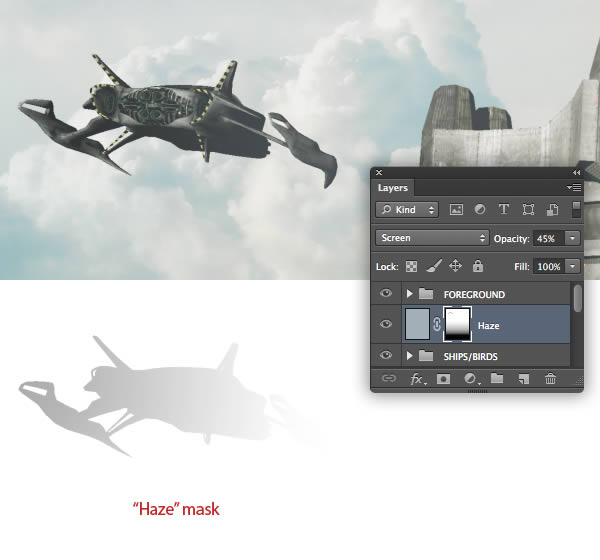Close the Layers panel

coord(379,173)
